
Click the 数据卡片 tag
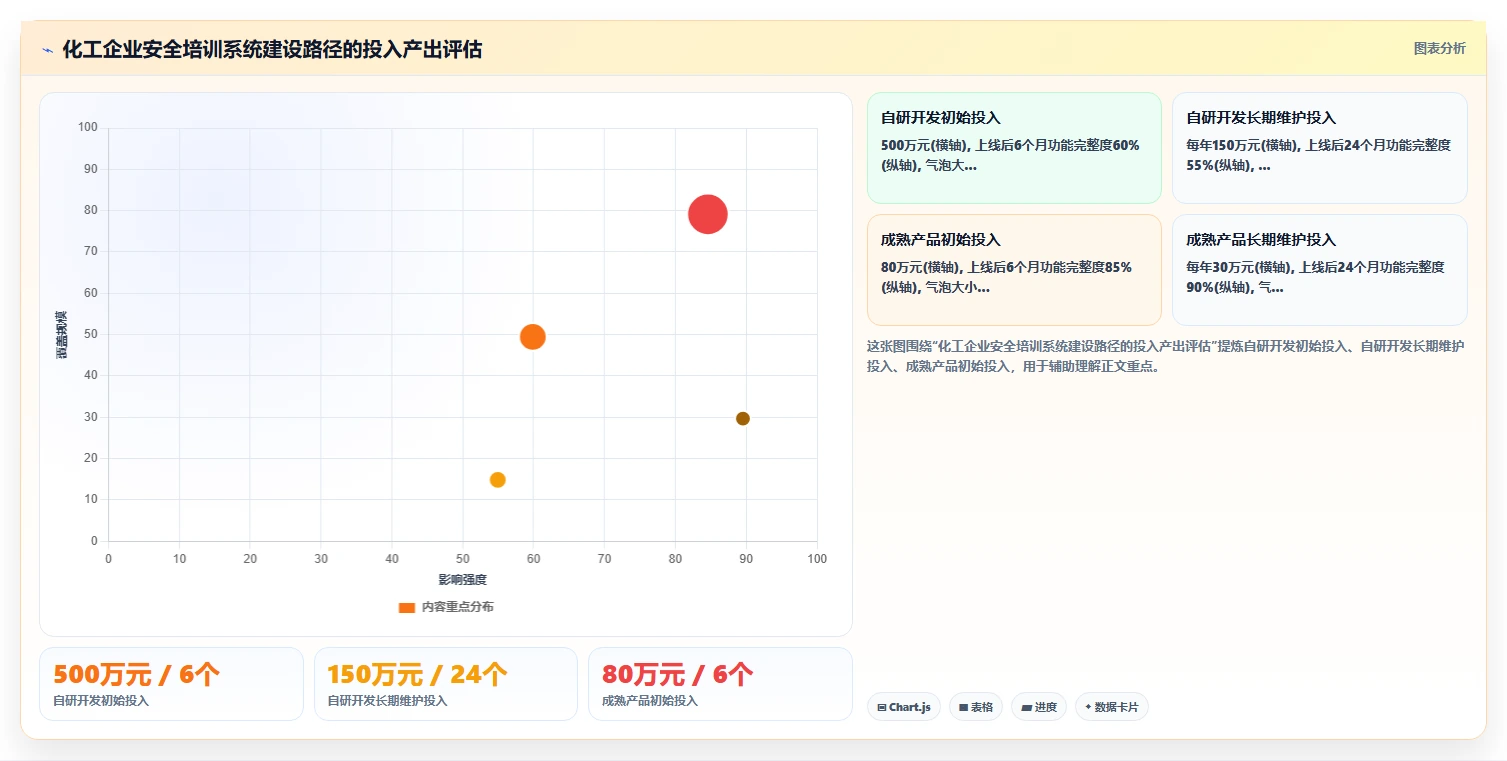click(1112, 707)
